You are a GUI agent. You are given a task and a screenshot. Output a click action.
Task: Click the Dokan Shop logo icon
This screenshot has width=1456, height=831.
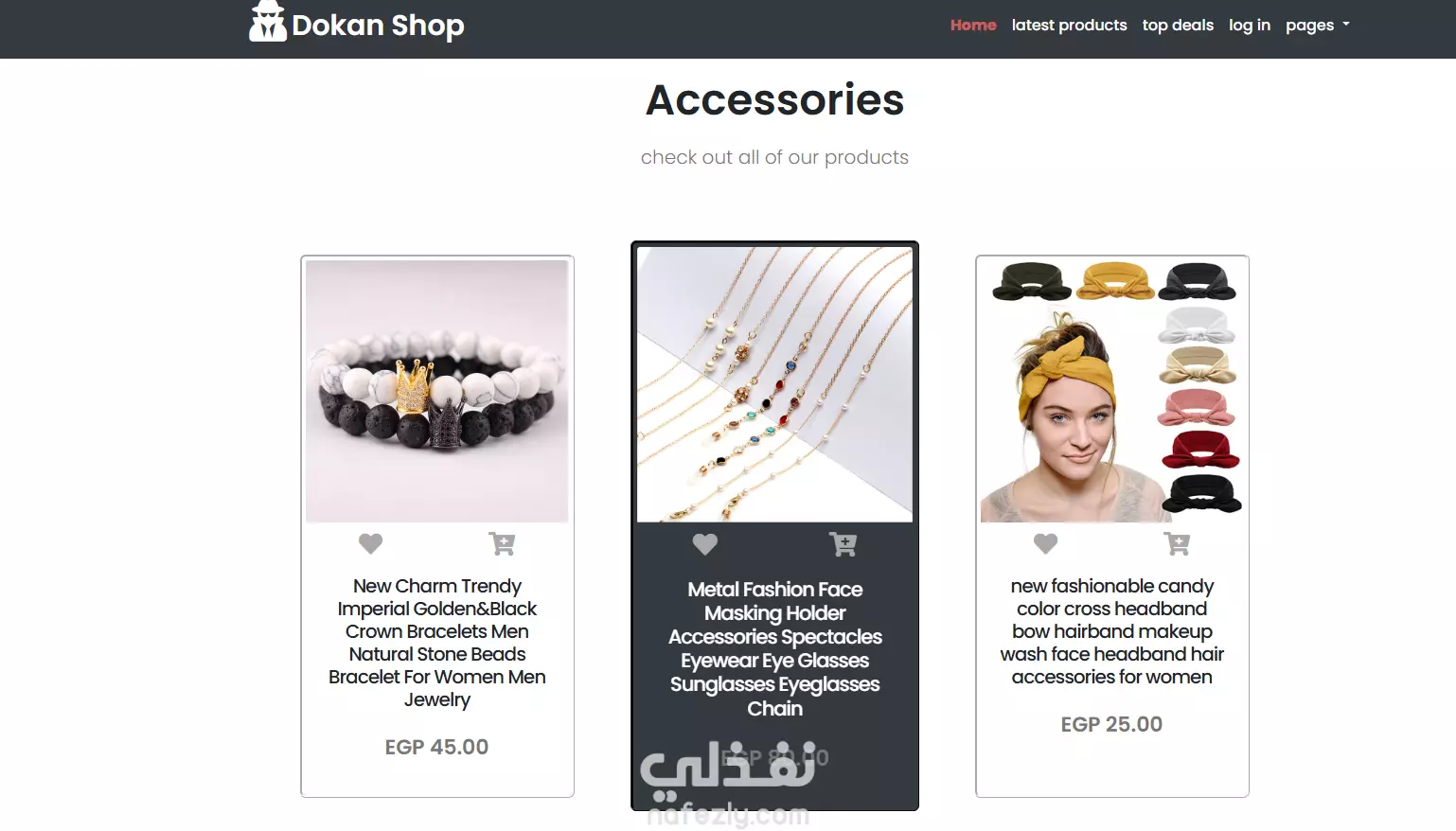(x=267, y=21)
